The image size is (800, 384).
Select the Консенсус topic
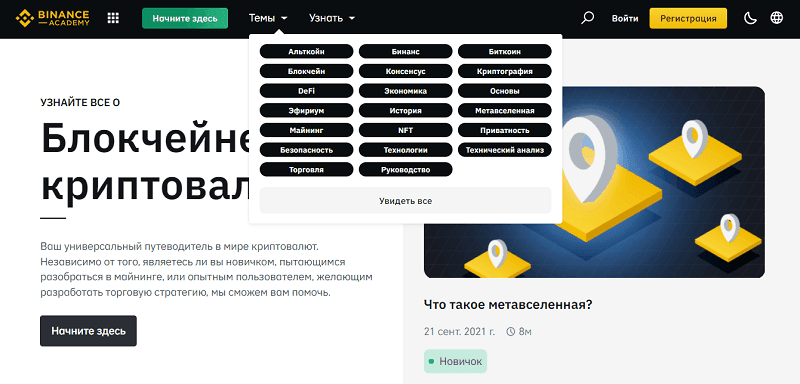tap(406, 71)
